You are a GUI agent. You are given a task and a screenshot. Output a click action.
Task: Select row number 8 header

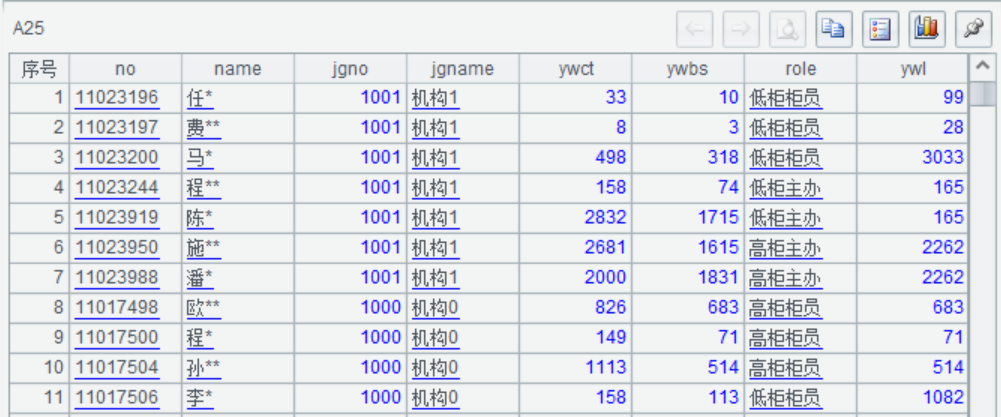[x=39, y=308]
